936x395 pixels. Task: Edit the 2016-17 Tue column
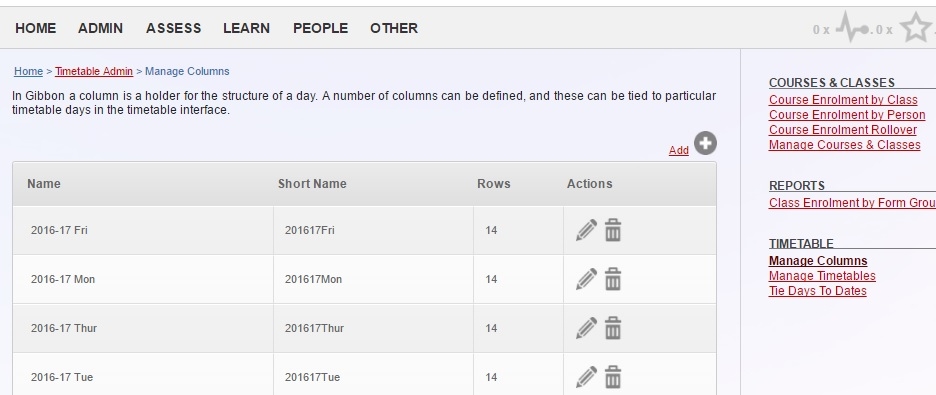tap(586, 377)
